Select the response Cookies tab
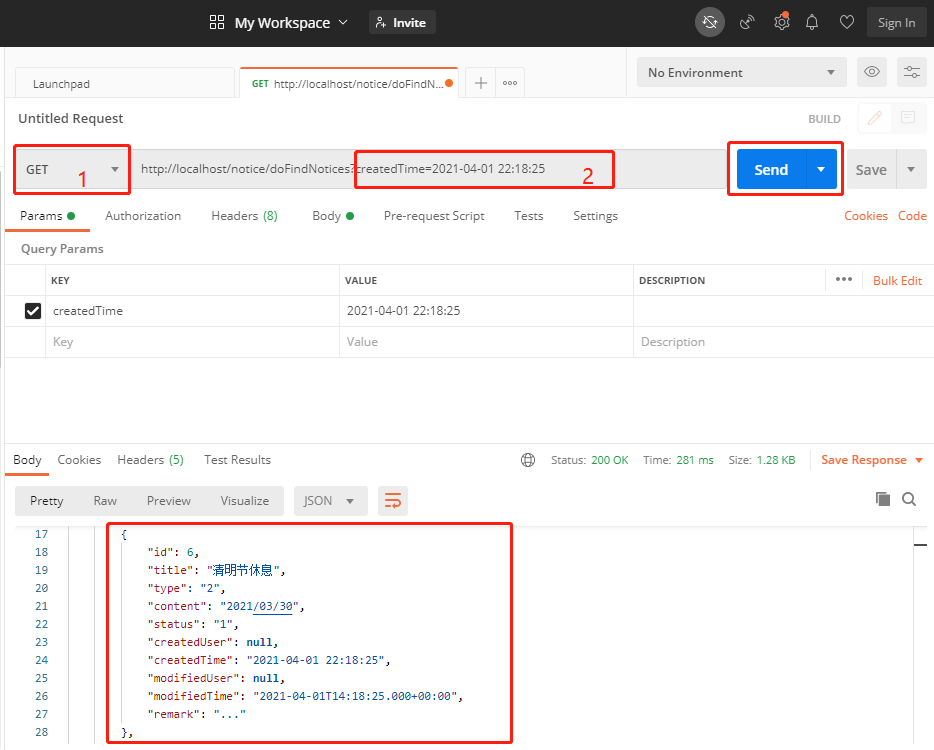This screenshot has height=750, width=934. (79, 460)
